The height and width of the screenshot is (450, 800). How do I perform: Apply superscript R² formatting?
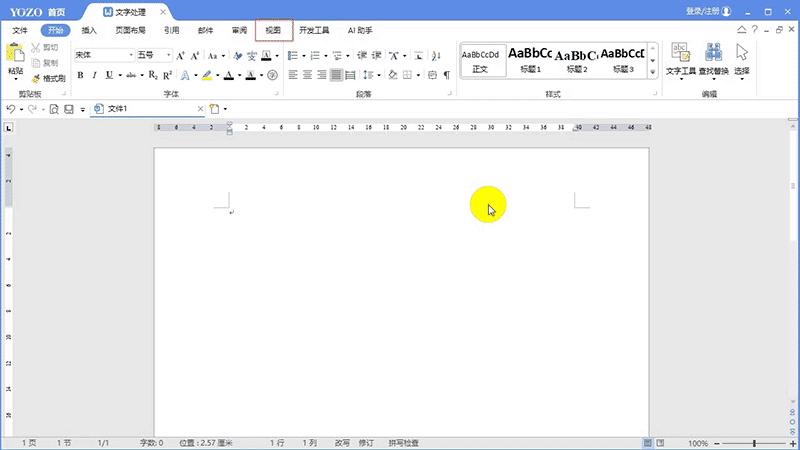point(167,76)
